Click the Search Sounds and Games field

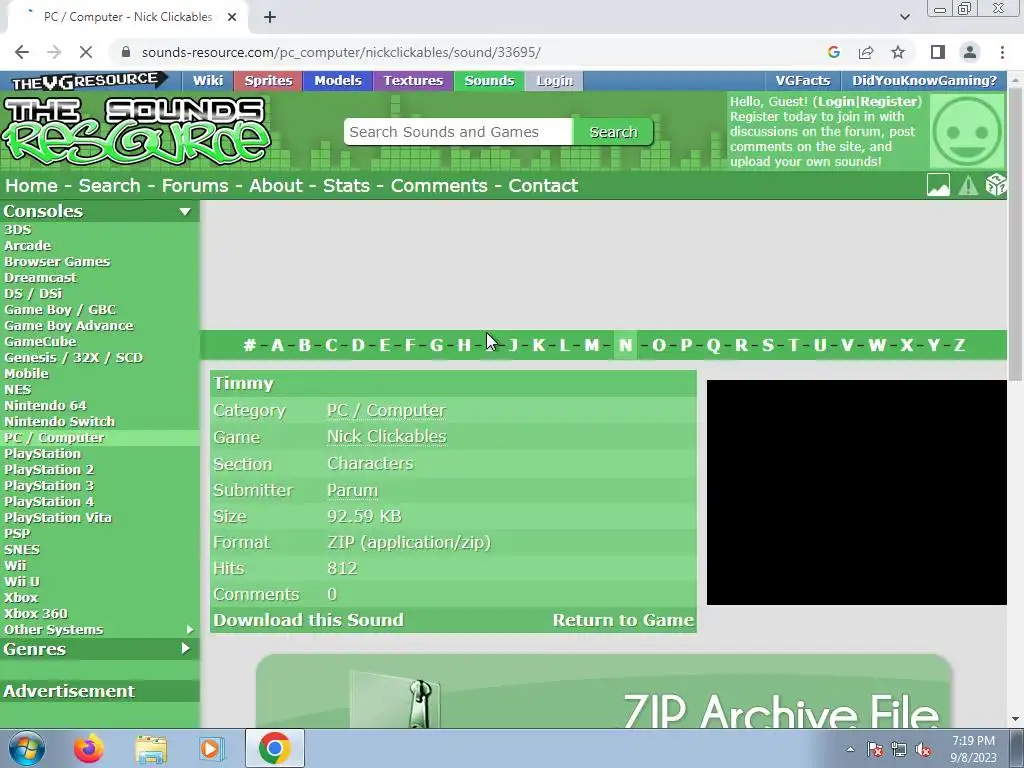click(x=458, y=132)
